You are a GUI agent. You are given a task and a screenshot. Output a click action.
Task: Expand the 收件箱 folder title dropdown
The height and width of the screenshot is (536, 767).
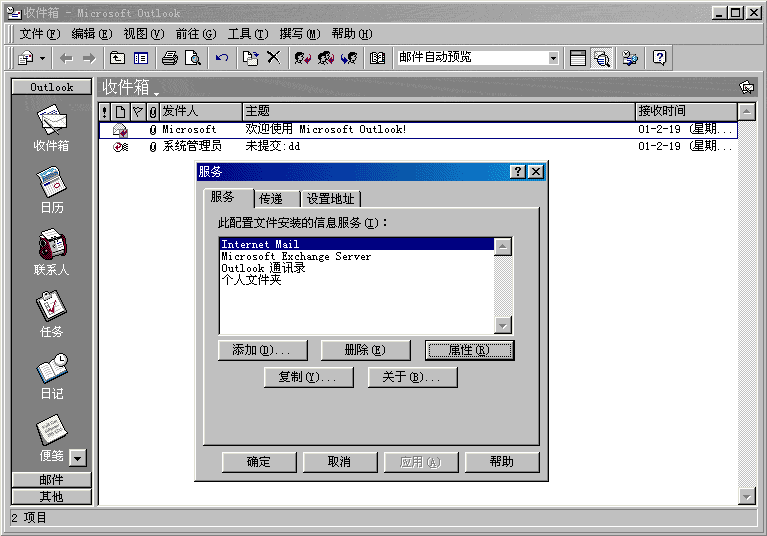click(156, 92)
